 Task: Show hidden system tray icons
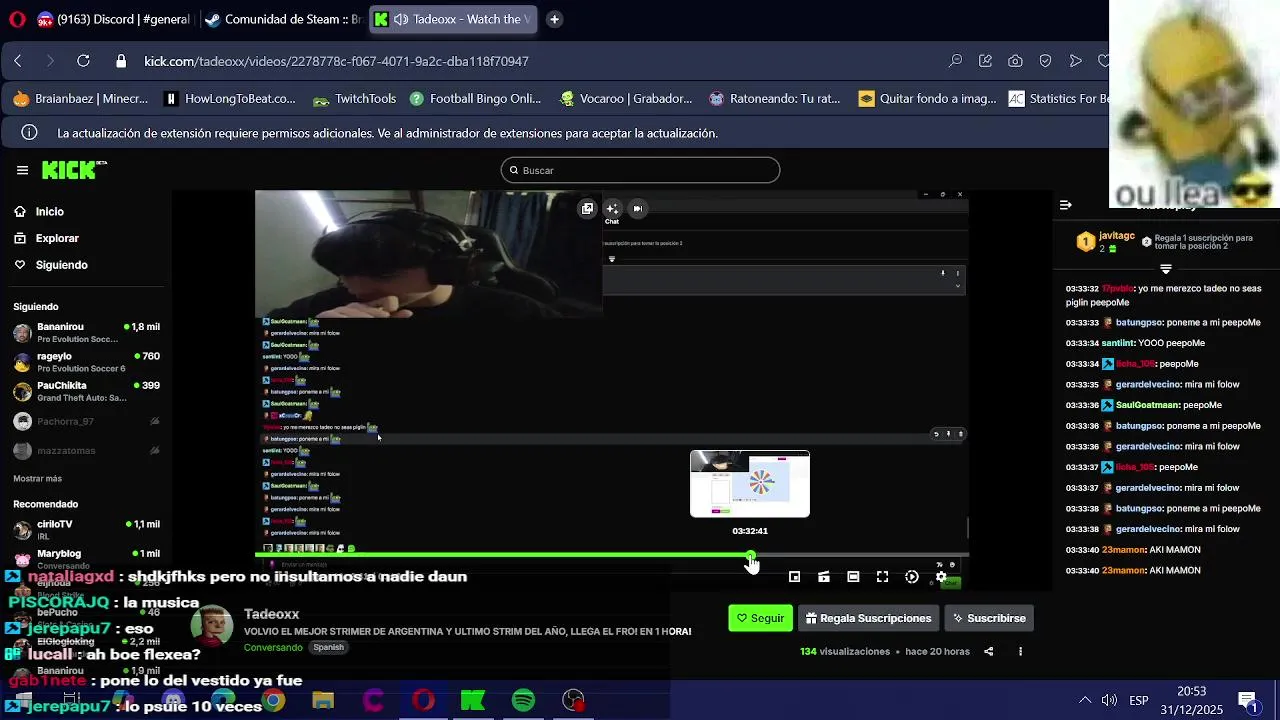tap(1084, 701)
